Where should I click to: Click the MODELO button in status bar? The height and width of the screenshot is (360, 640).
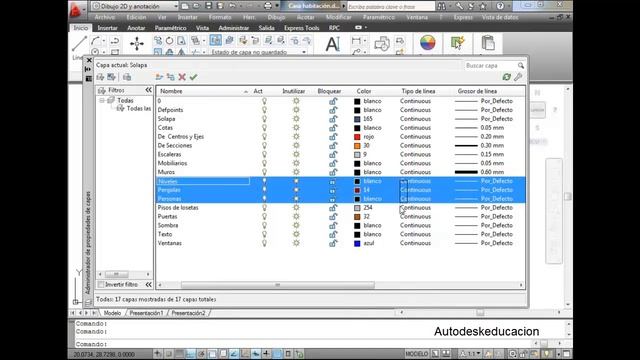coord(416,353)
